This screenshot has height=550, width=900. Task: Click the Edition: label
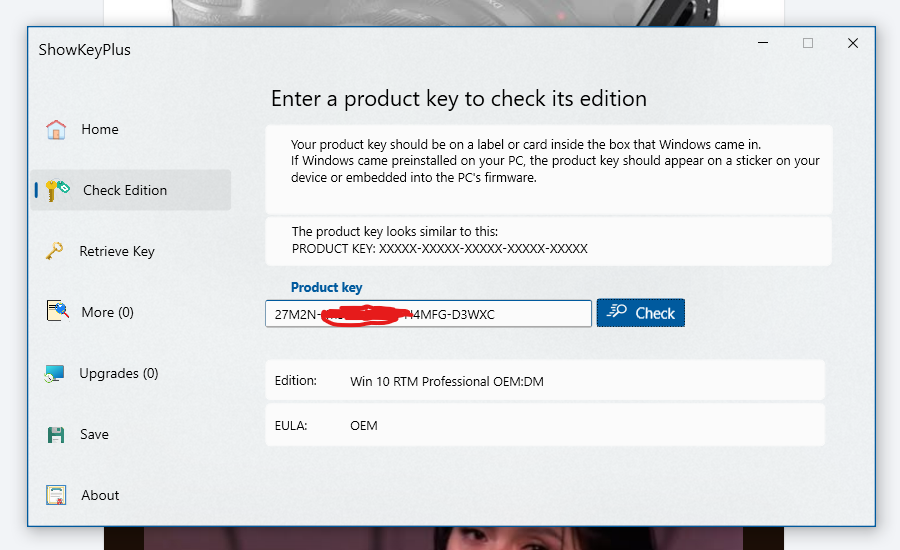point(296,381)
